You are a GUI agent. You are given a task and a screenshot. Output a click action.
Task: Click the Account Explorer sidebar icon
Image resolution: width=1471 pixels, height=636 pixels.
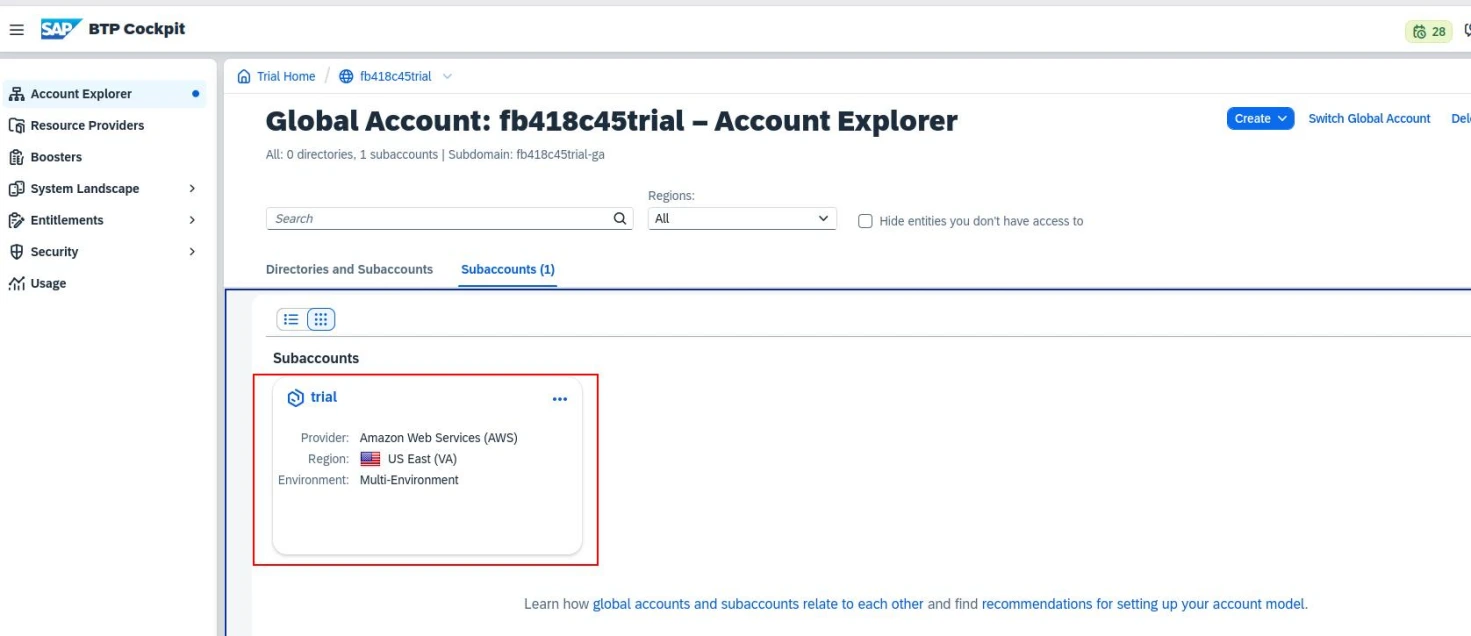16,94
